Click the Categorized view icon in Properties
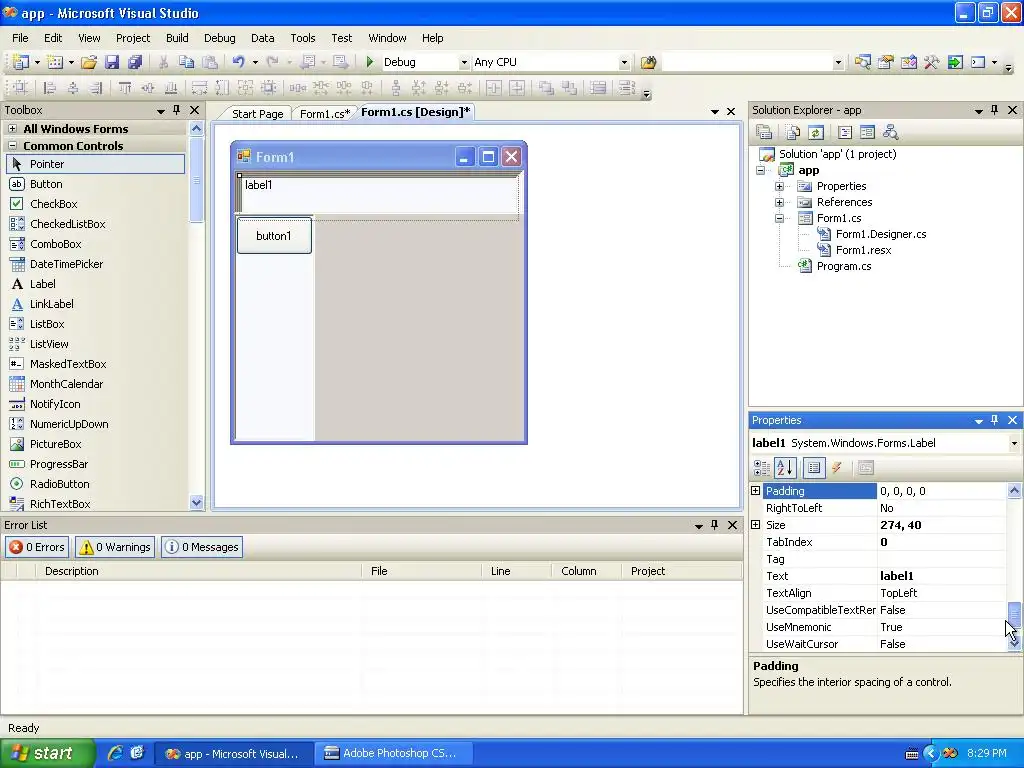Screen dimensions: 1024x768 click(x=761, y=468)
